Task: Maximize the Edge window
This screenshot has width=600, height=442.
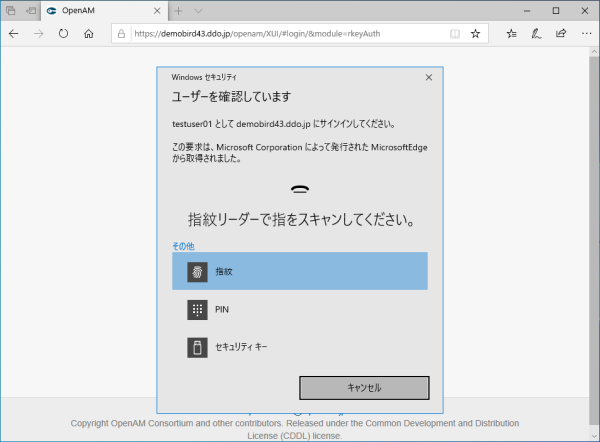Action: (x=556, y=11)
